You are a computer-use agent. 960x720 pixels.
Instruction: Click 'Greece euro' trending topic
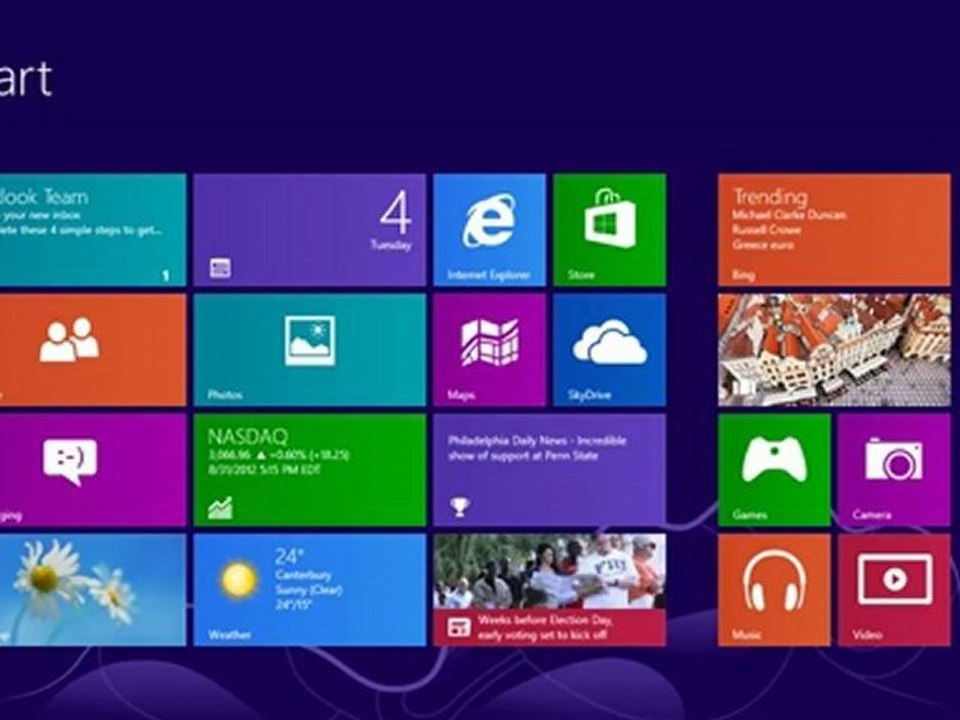[x=763, y=245]
